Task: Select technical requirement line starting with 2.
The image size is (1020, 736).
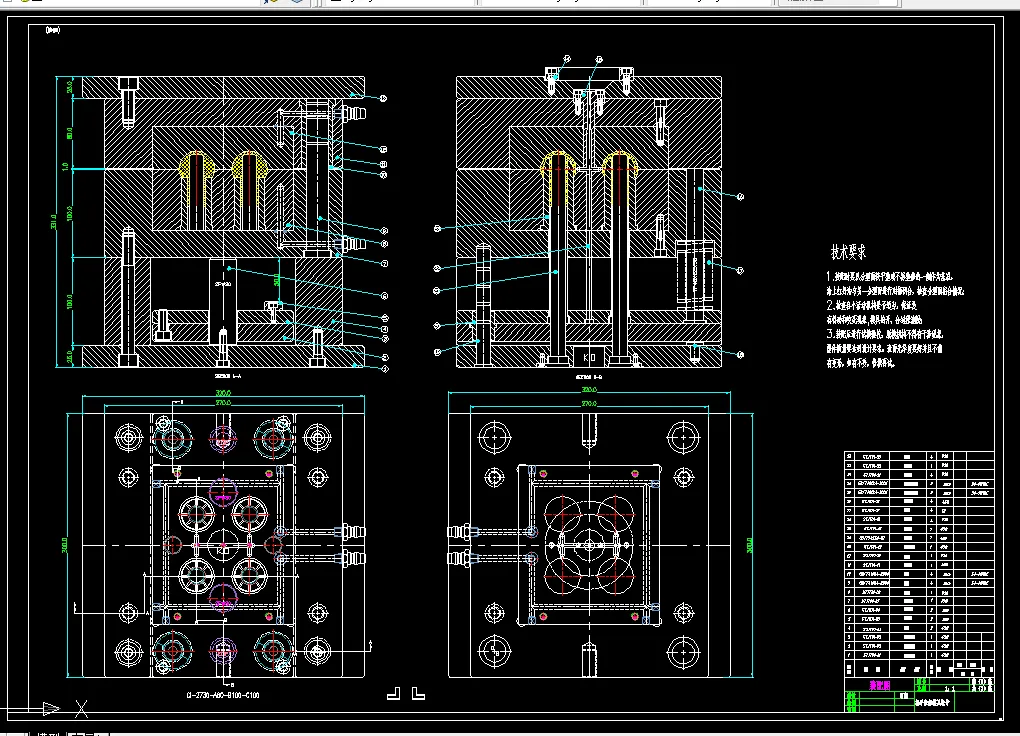Action: 872,305
